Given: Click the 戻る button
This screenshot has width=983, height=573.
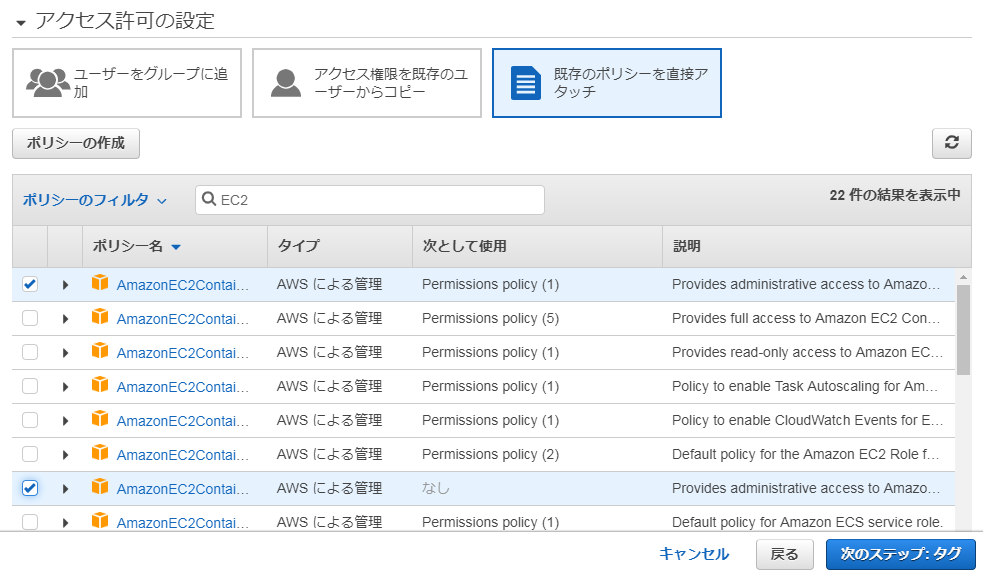Looking at the screenshot, I should (x=784, y=554).
